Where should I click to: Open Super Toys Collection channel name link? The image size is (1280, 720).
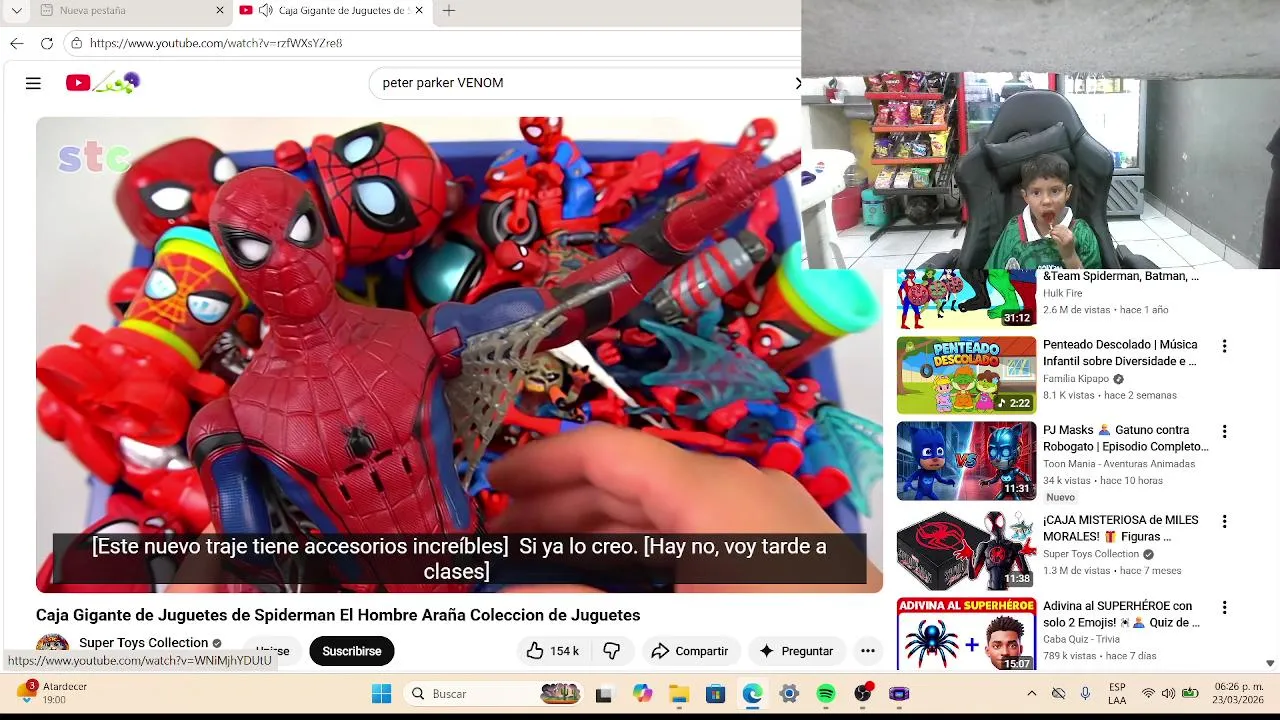coord(143,643)
